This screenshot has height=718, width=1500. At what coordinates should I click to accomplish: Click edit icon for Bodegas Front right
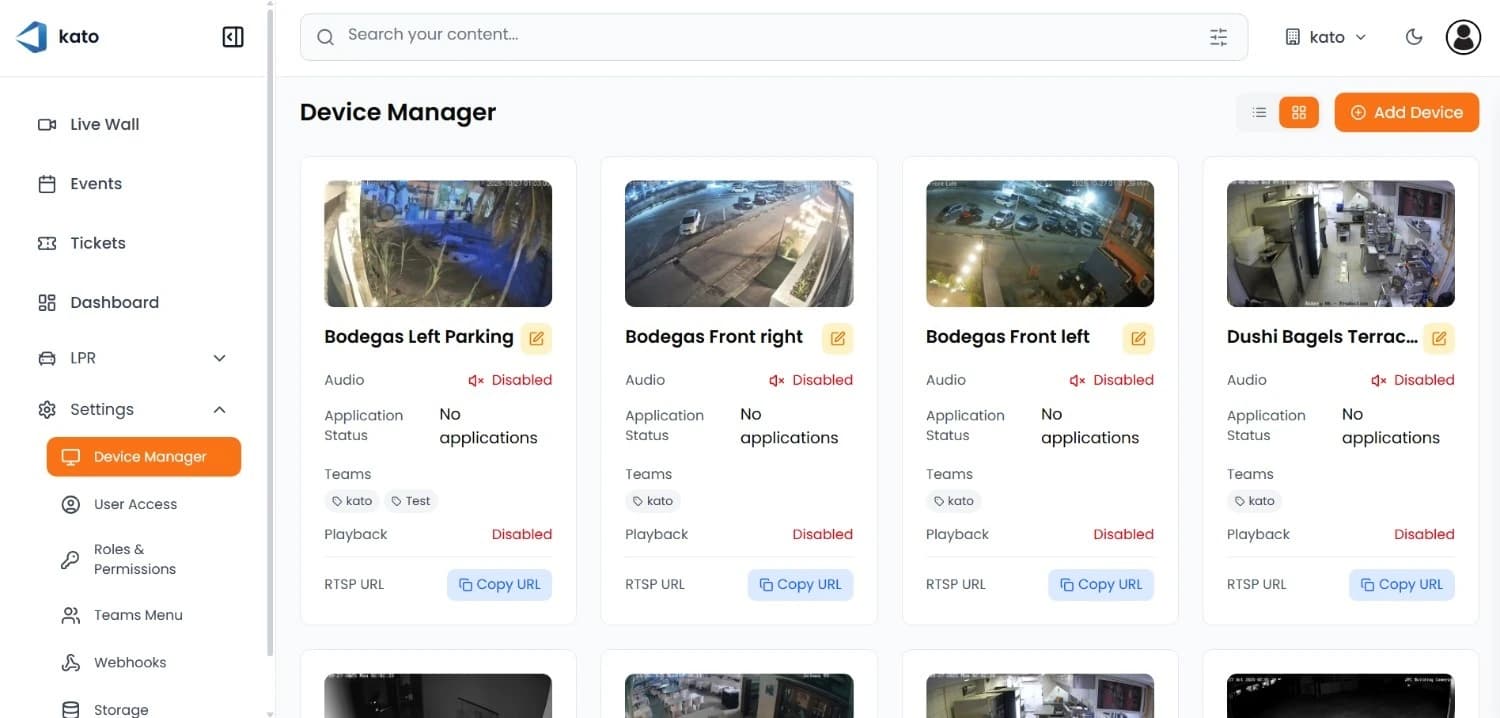[x=837, y=338]
